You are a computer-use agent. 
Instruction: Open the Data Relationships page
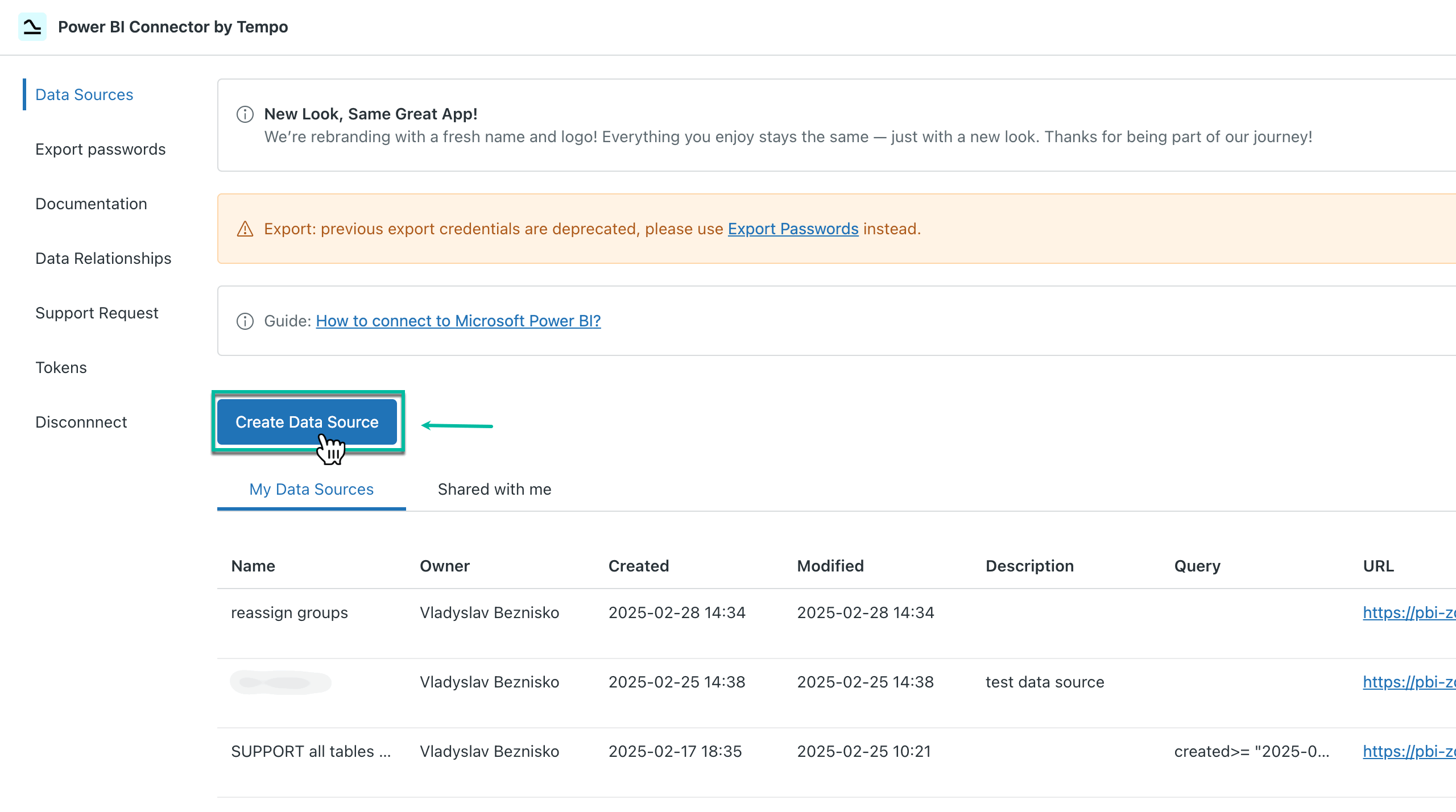pyautogui.click(x=104, y=258)
